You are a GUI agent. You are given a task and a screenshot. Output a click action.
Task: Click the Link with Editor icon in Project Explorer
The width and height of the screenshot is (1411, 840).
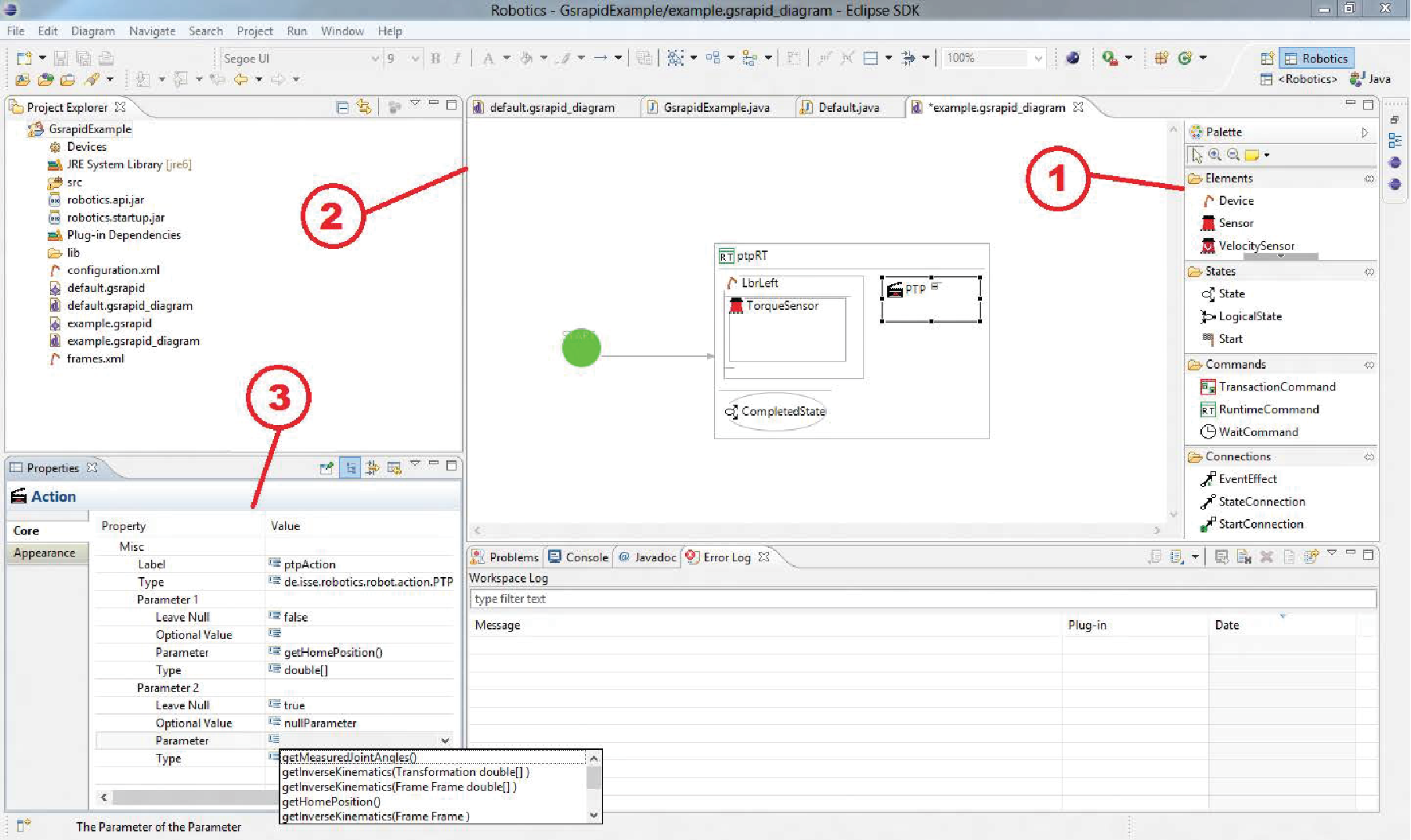coord(364,106)
